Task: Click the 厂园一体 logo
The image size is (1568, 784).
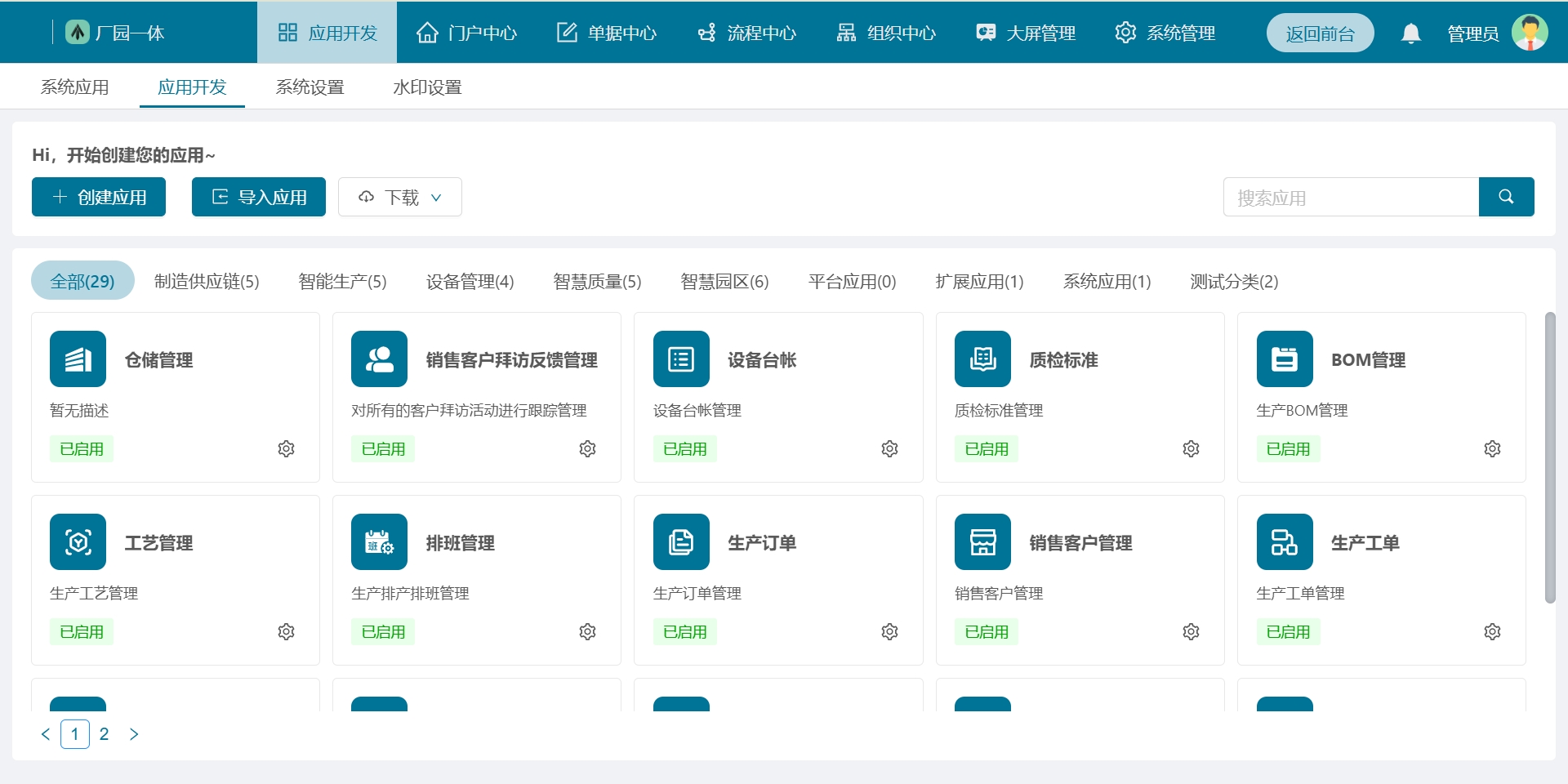Action: tap(78, 33)
